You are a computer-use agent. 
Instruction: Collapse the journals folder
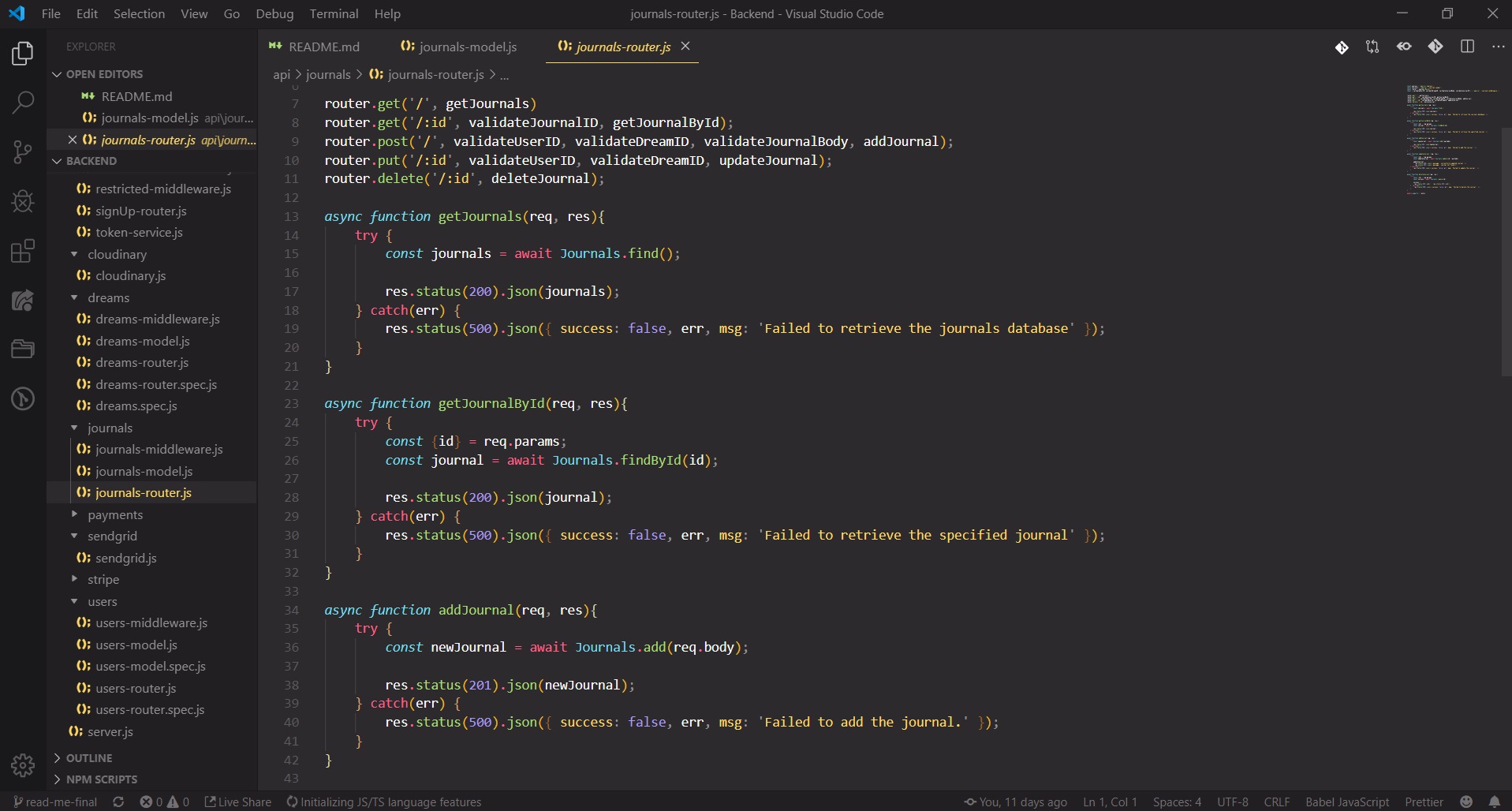click(110, 428)
